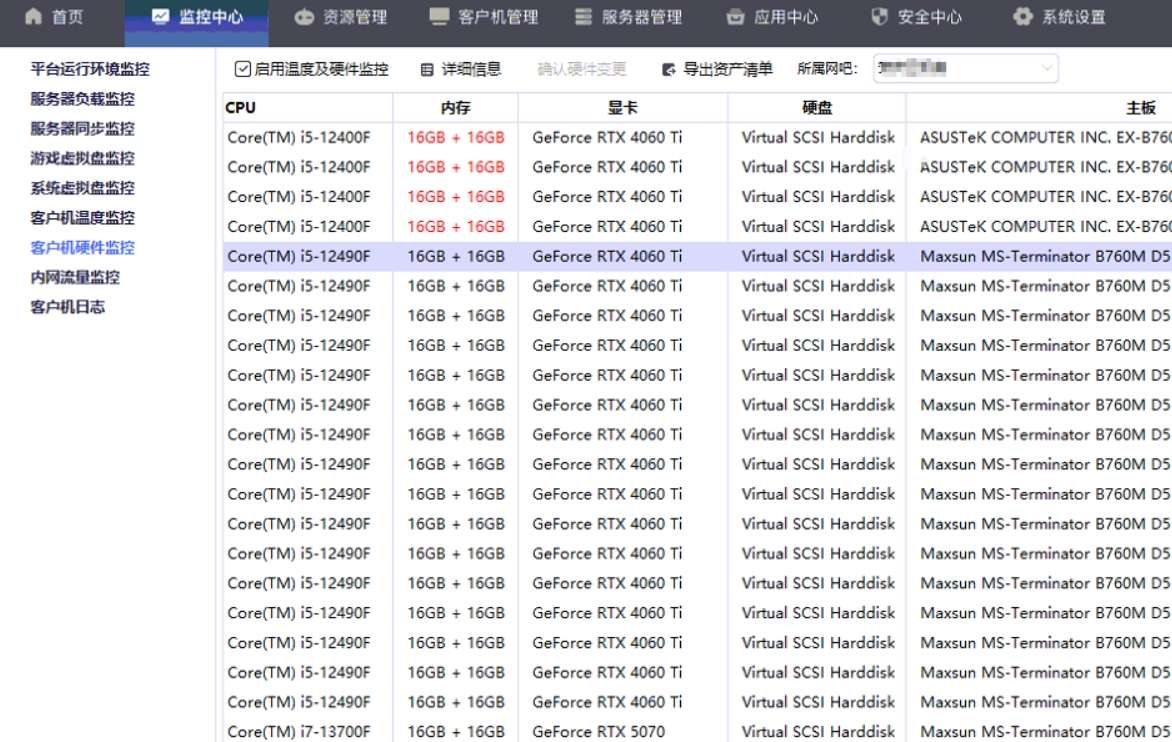This screenshot has height=742, width=1172.
Task: Sort by 内存 column header
Action: pyautogui.click(x=455, y=108)
